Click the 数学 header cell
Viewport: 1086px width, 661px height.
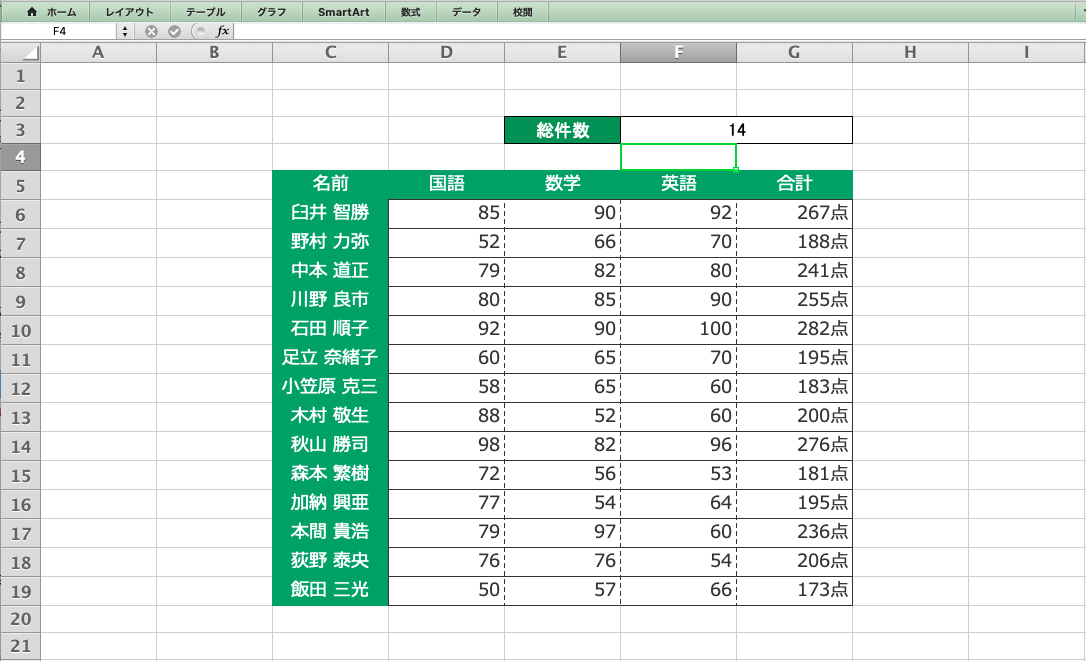point(562,184)
